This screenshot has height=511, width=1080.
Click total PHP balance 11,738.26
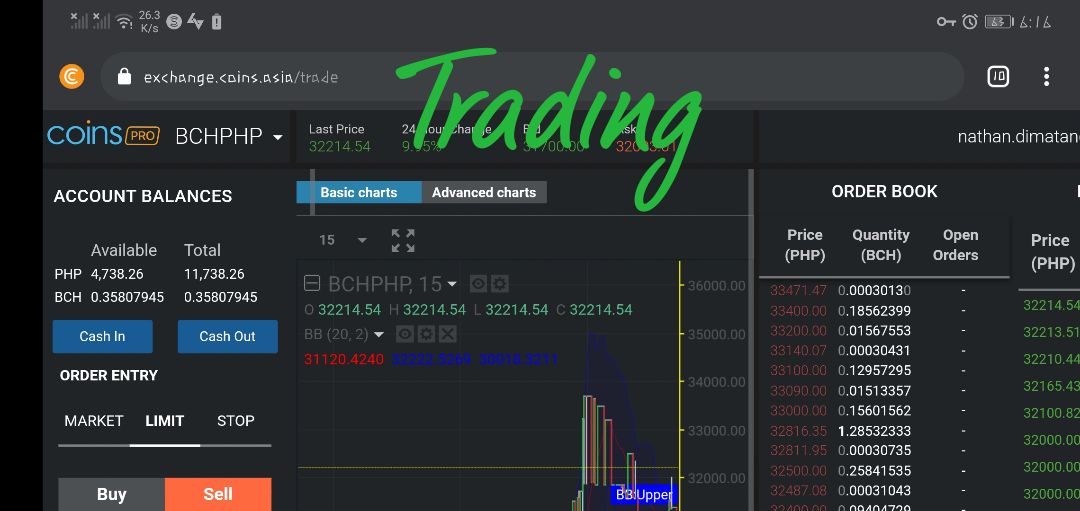pos(214,274)
